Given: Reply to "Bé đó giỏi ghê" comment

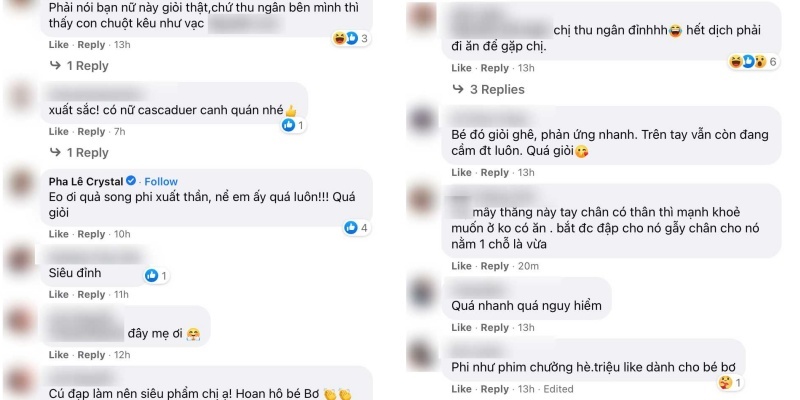Looking at the screenshot, I should 494,172.
